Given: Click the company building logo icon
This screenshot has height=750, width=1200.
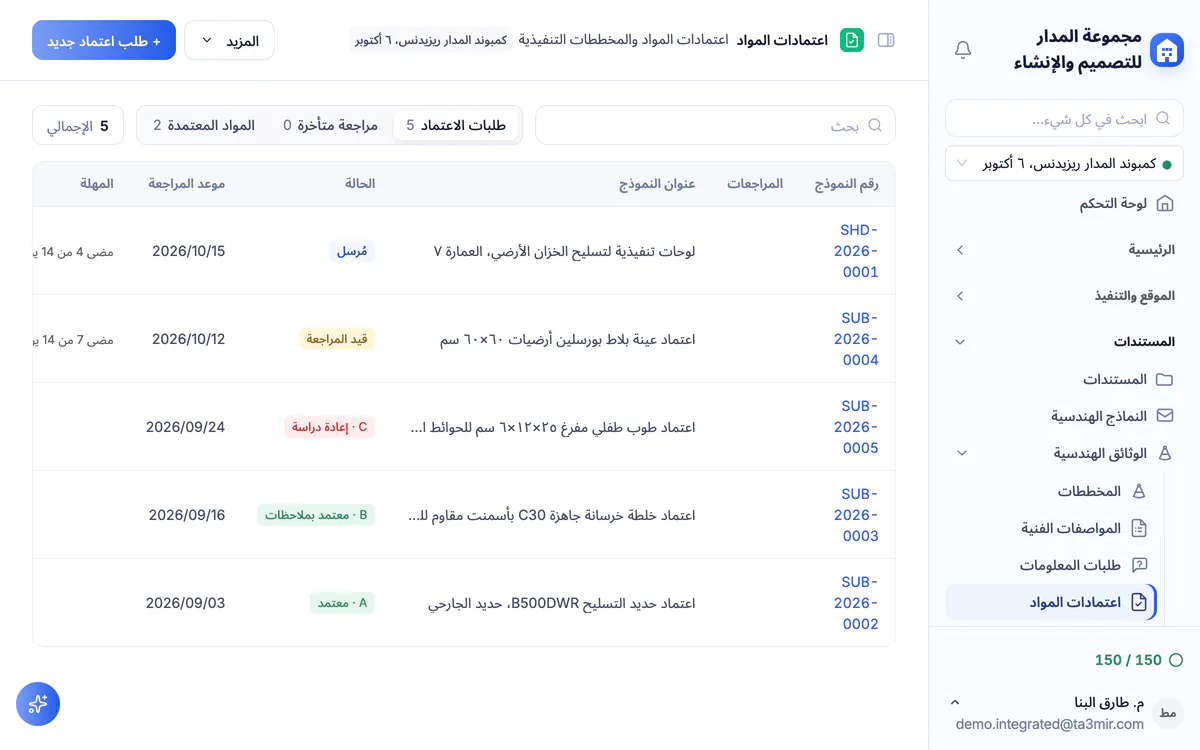Looking at the screenshot, I should [x=1166, y=50].
